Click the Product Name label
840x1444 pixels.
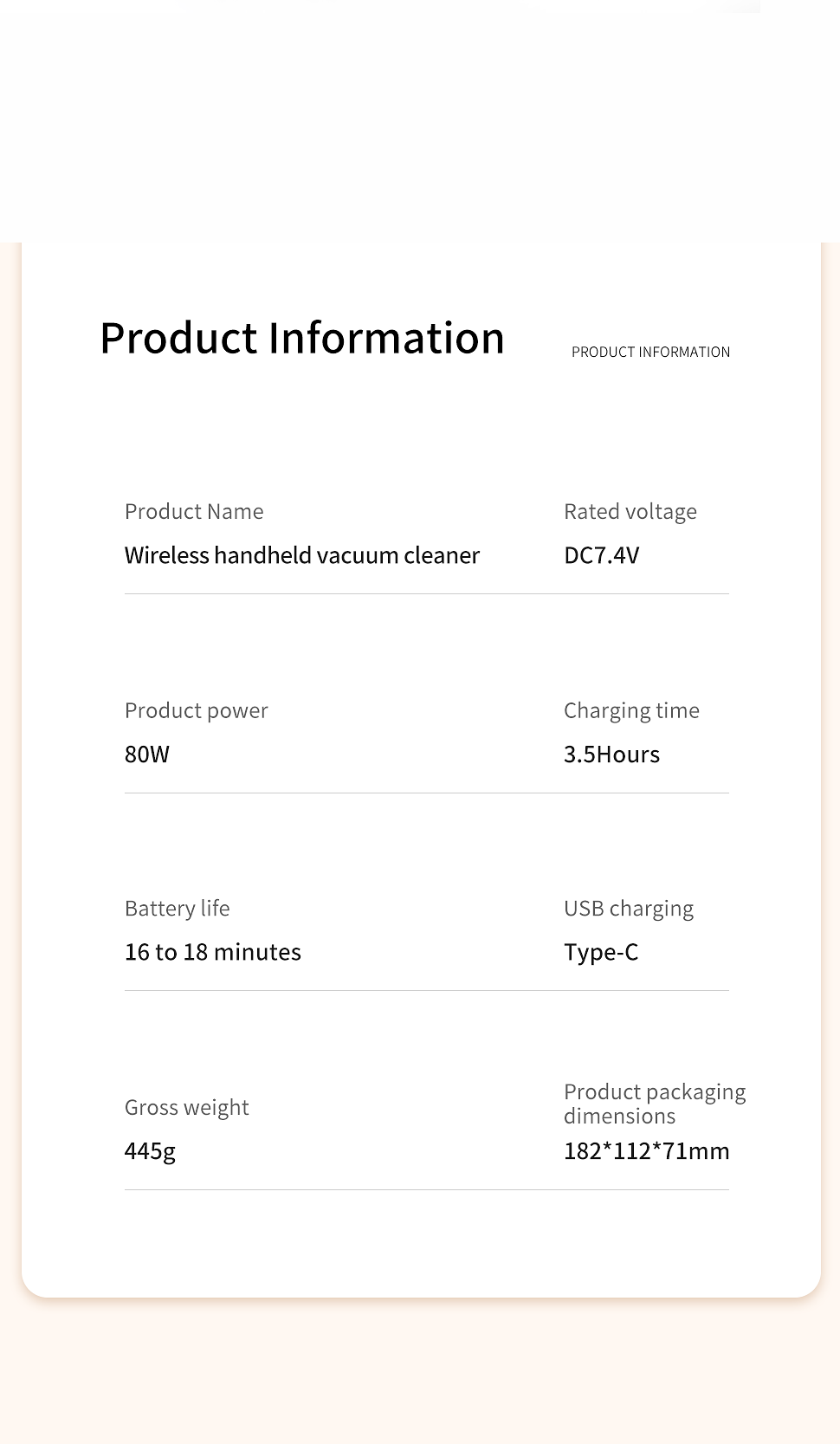[194, 511]
